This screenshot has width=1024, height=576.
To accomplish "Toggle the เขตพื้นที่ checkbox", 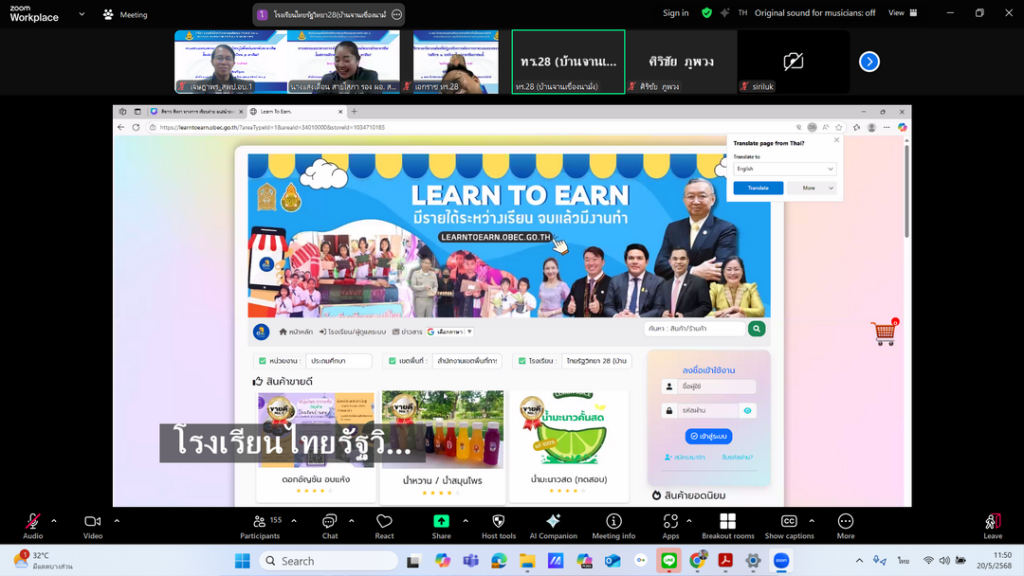I will (x=392, y=360).
